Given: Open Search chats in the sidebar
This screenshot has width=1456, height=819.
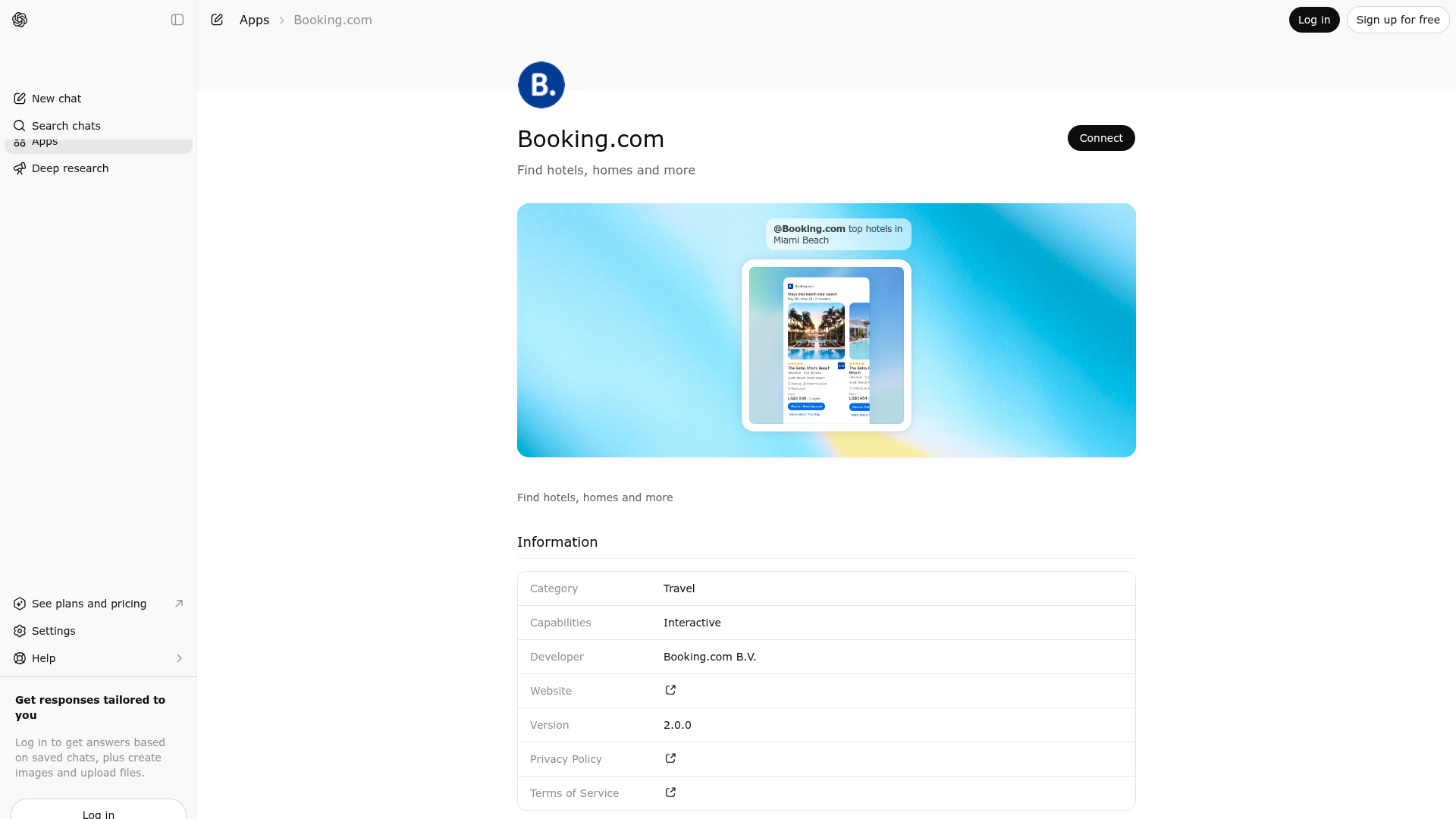Looking at the screenshot, I should pos(66,126).
